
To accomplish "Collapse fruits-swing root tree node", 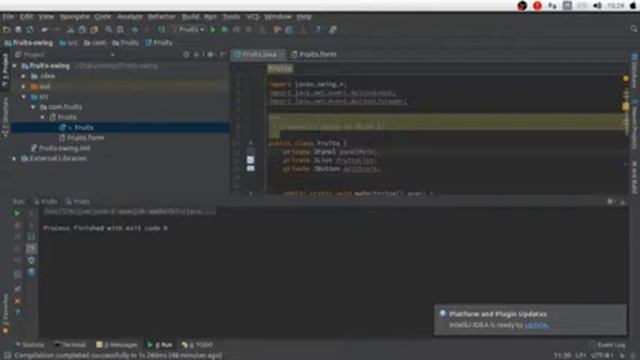I will tap(15, 66).
